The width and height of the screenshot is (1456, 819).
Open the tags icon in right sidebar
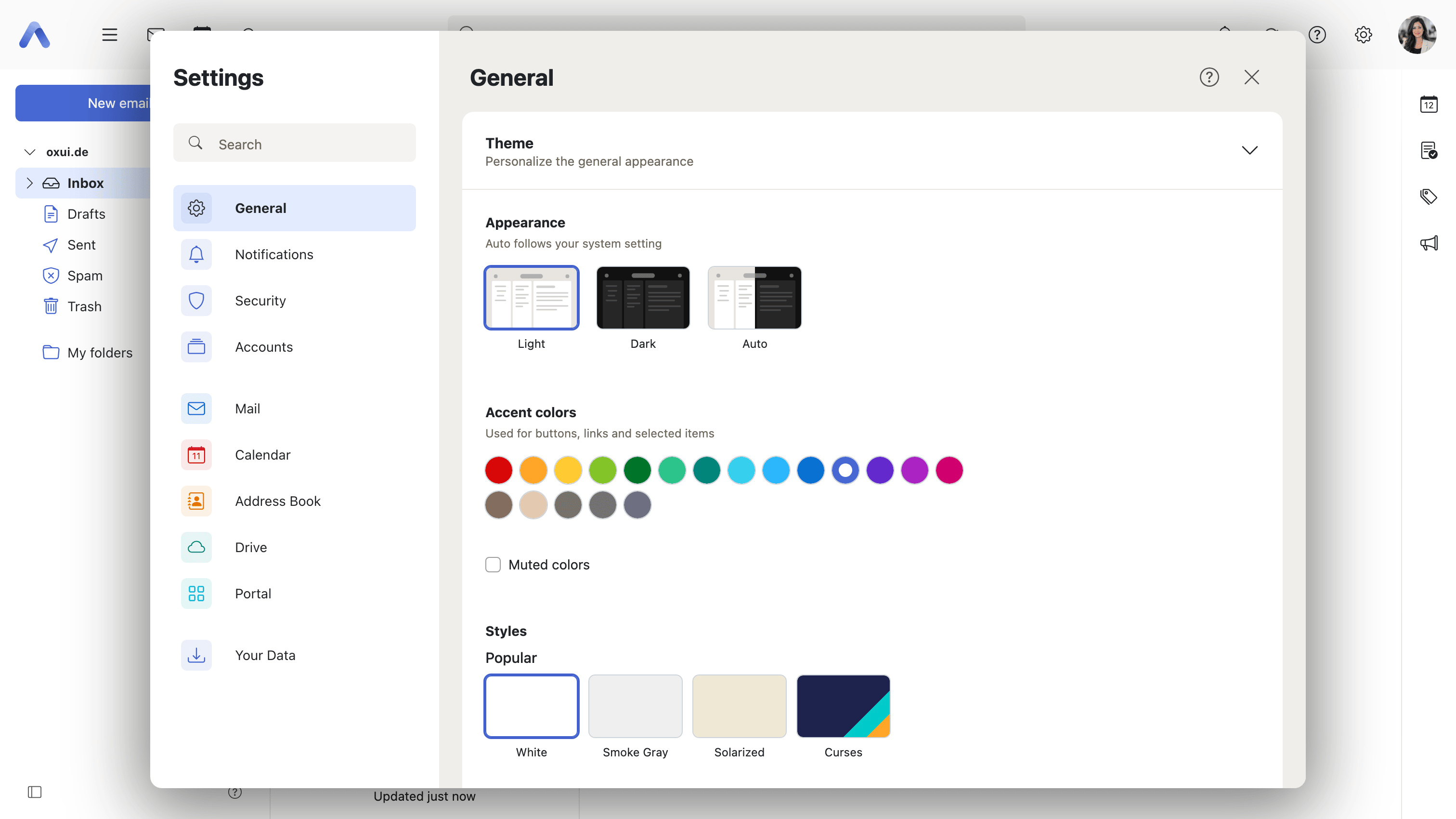(1428, 197)
